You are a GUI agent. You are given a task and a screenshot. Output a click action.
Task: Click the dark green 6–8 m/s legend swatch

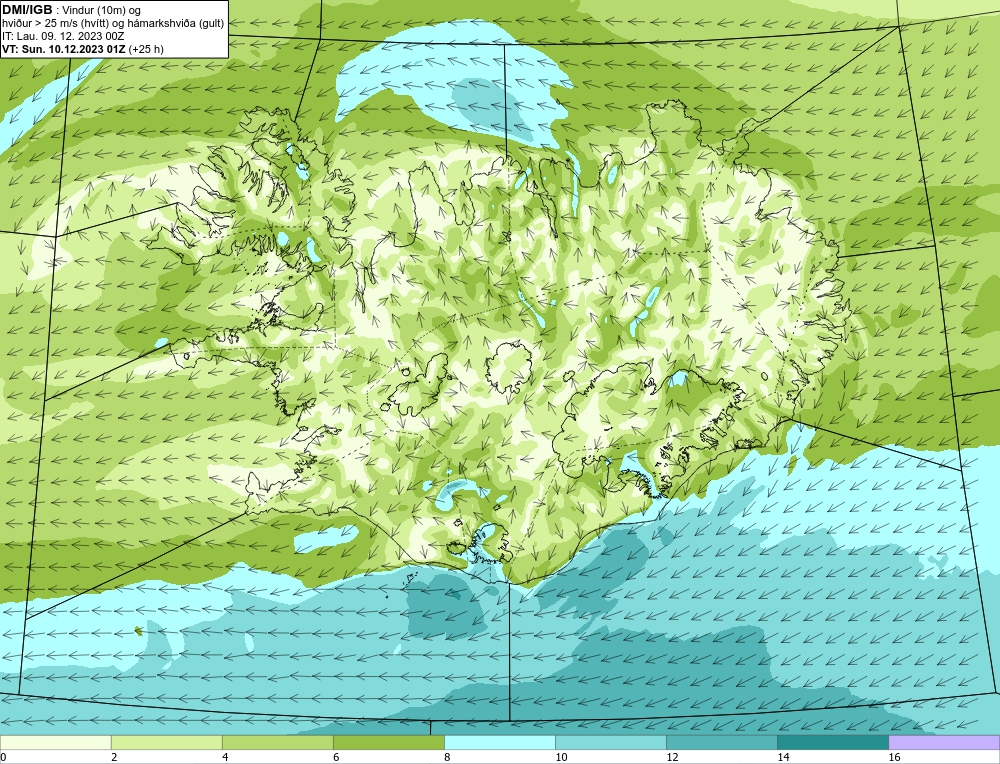[388, 742]
